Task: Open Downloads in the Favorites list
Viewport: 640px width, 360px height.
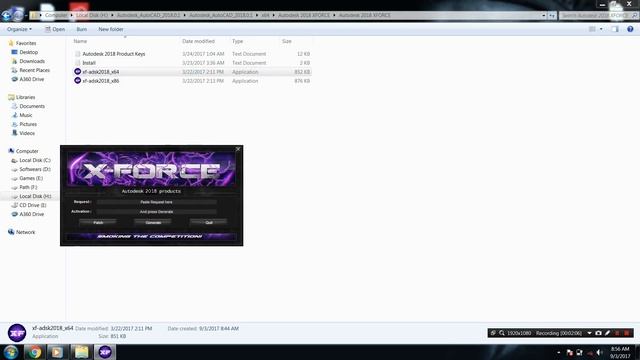Action: coord(32,61)
